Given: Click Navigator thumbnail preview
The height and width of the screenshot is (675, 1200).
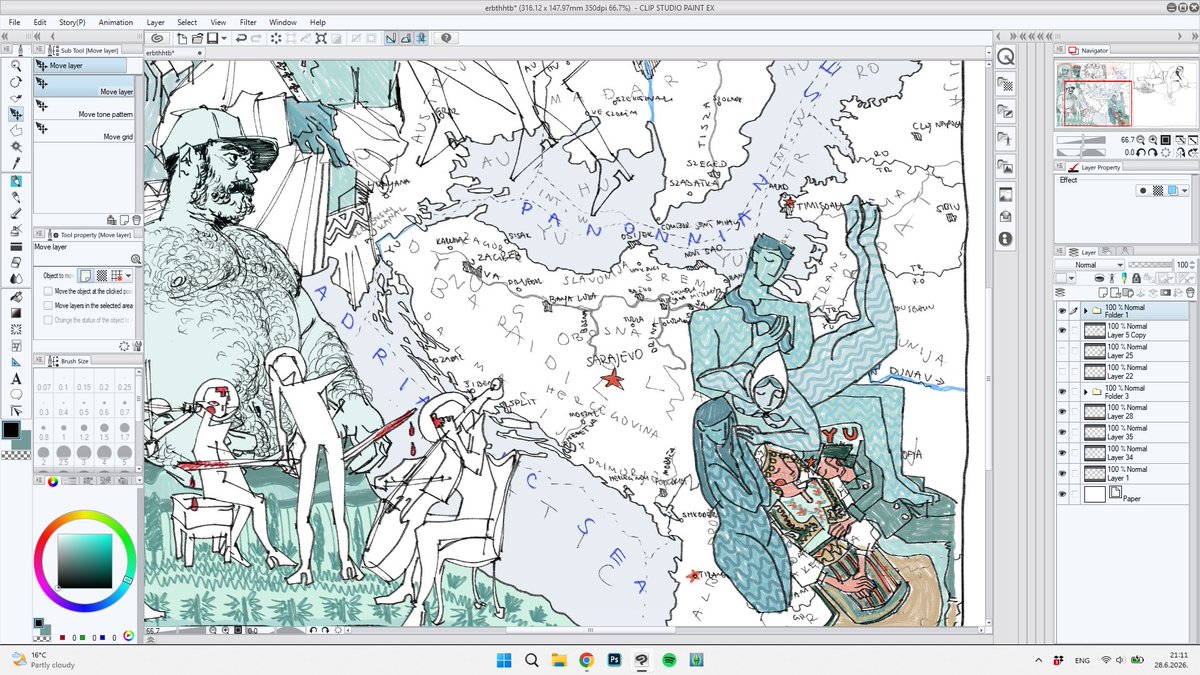Looking at the screenshot, I should pyautogui.click(x=1126, y=93).
